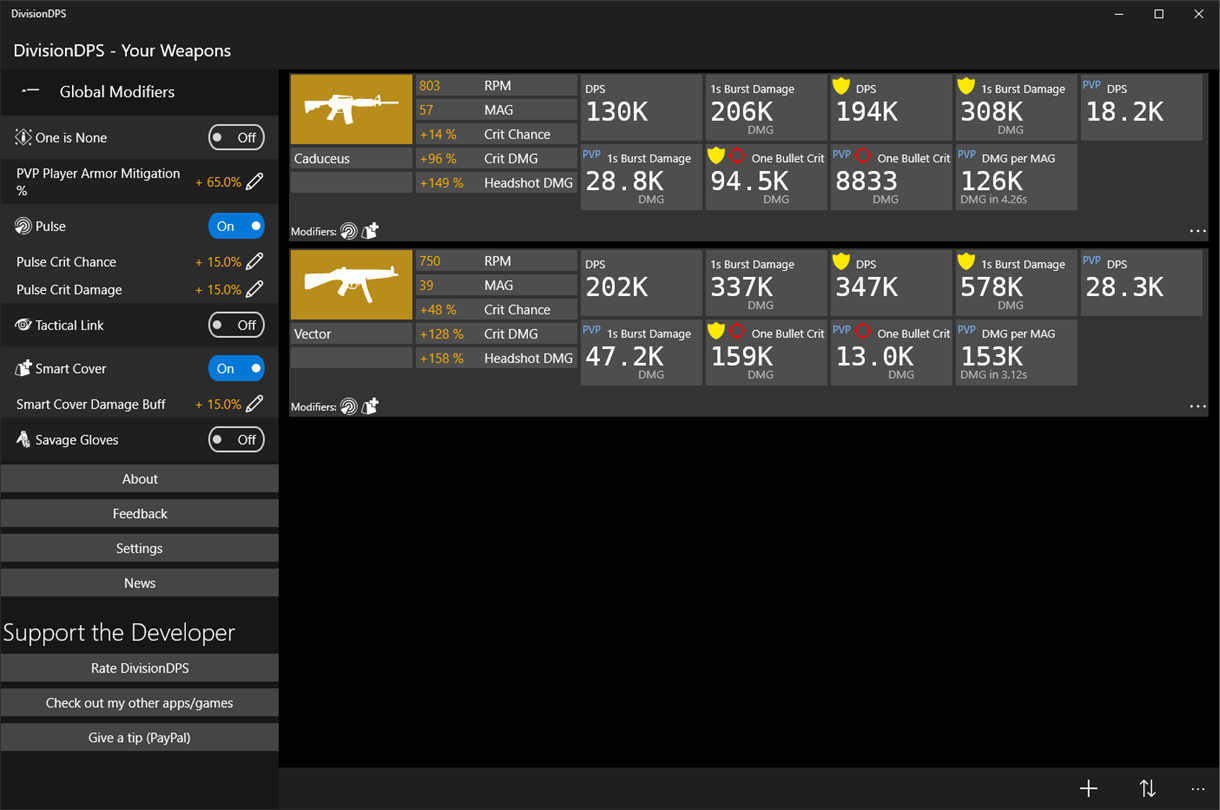Select Caduceus +14 % Crit Chance row
Viewport: 1220px width, 810px height.
pos(496,134)
